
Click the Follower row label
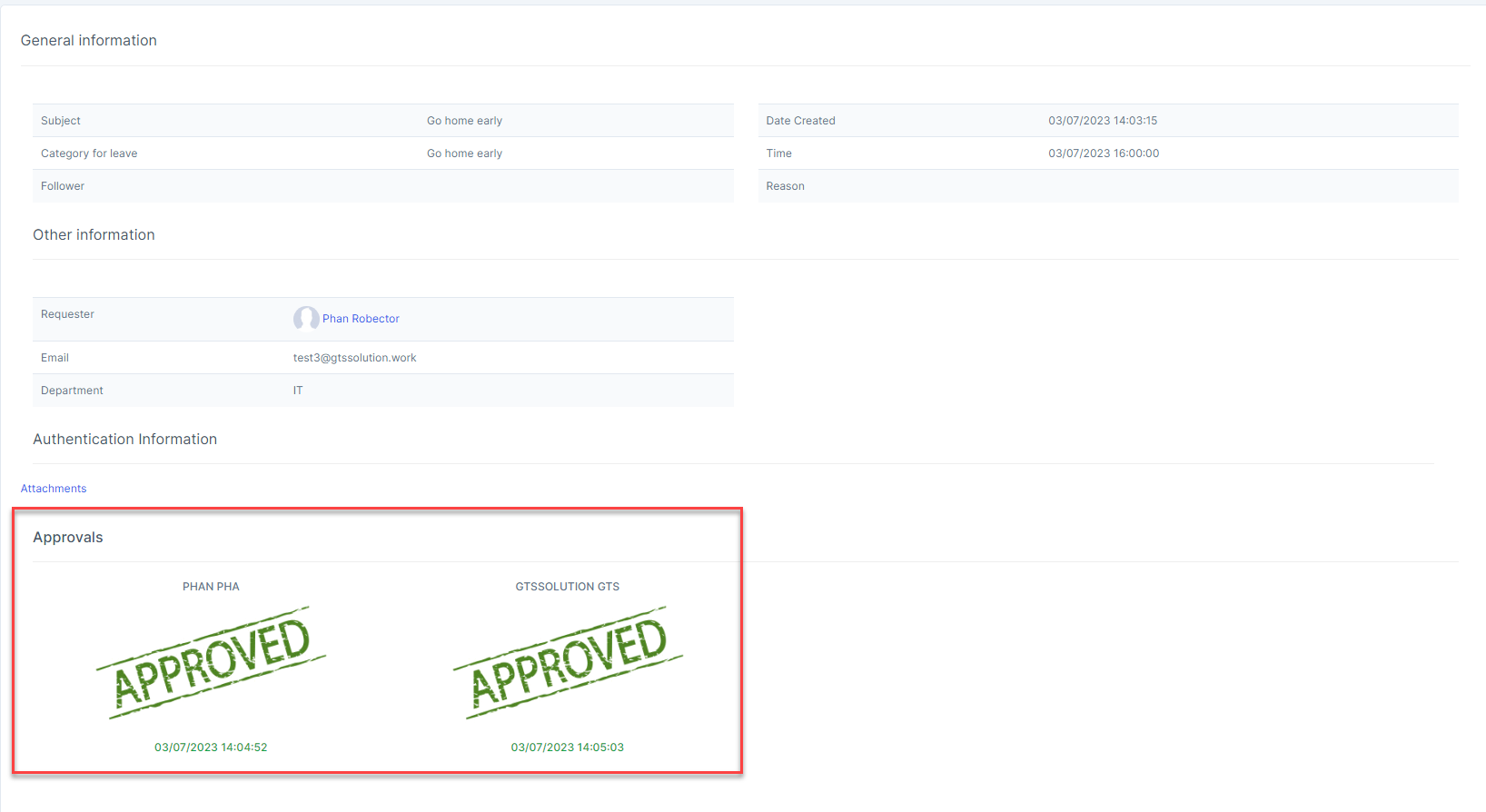(63, 186)
